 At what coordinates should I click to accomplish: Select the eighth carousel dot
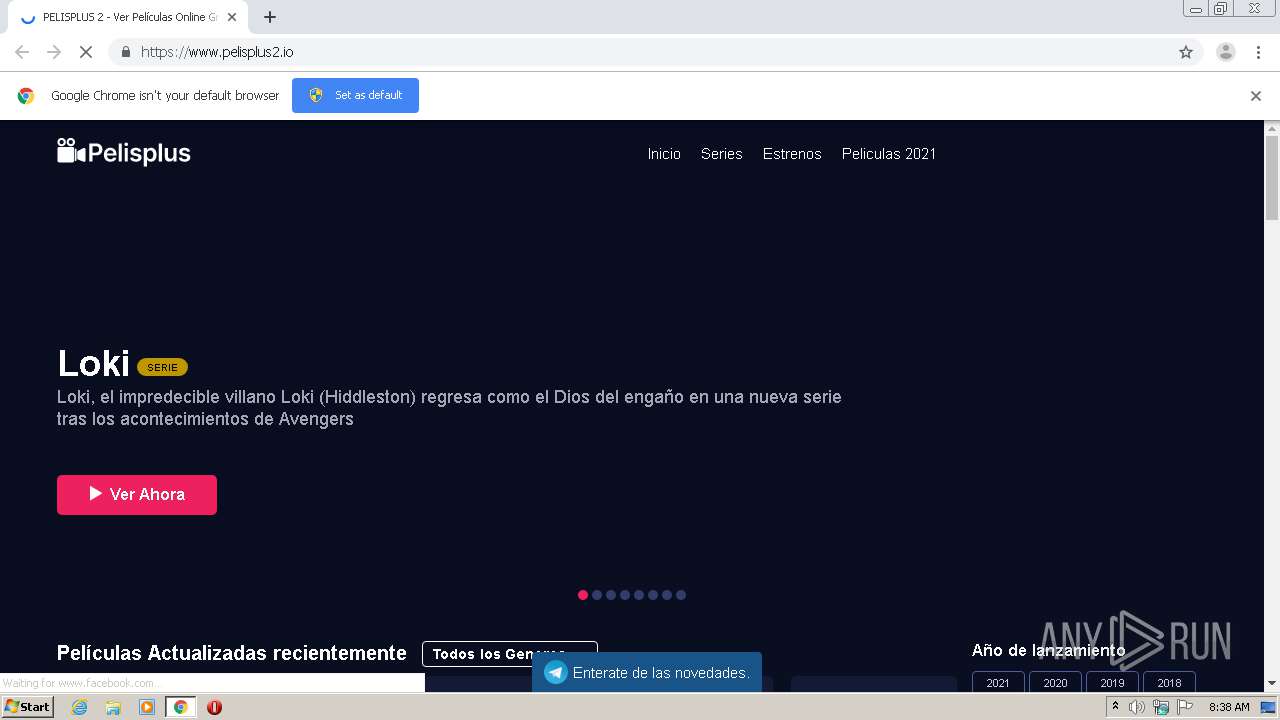coord(681,595)
